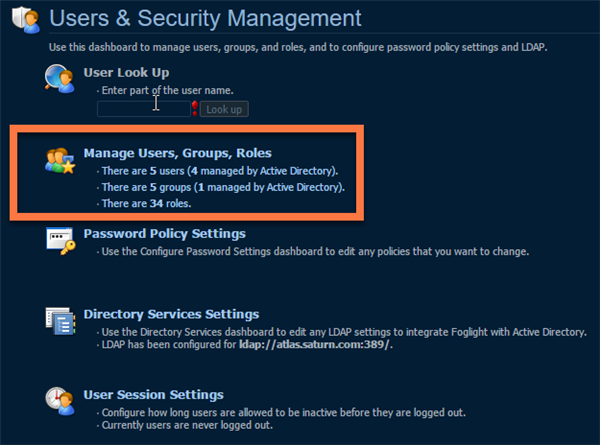This screenshot has height=445, width=600.
Task: Click the Password Policy Settings key icon
Action: click(60, 241)
